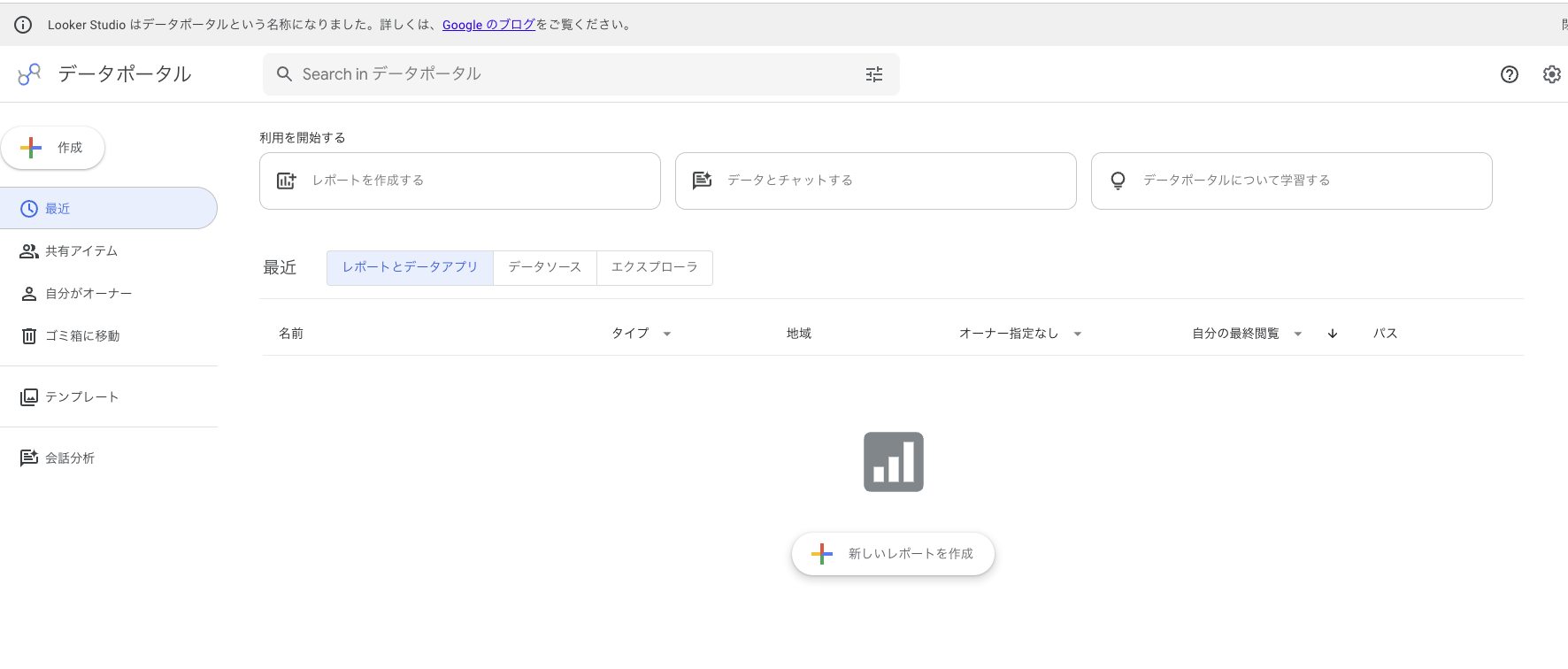Click the 名前 column header
This screenshot has width=1568, height=669.
(291, 334)
